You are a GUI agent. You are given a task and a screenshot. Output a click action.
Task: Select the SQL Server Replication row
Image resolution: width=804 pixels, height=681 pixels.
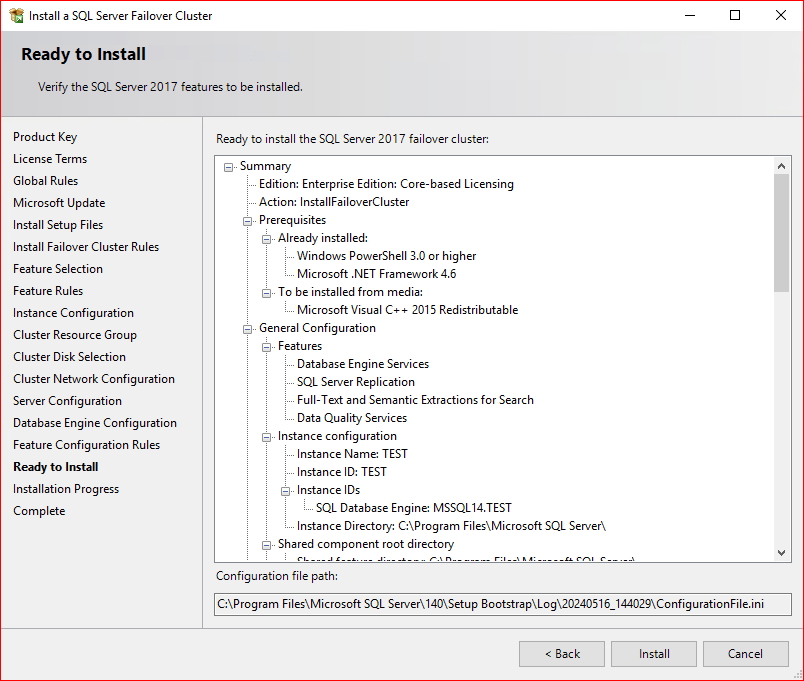tap(355, 382)
